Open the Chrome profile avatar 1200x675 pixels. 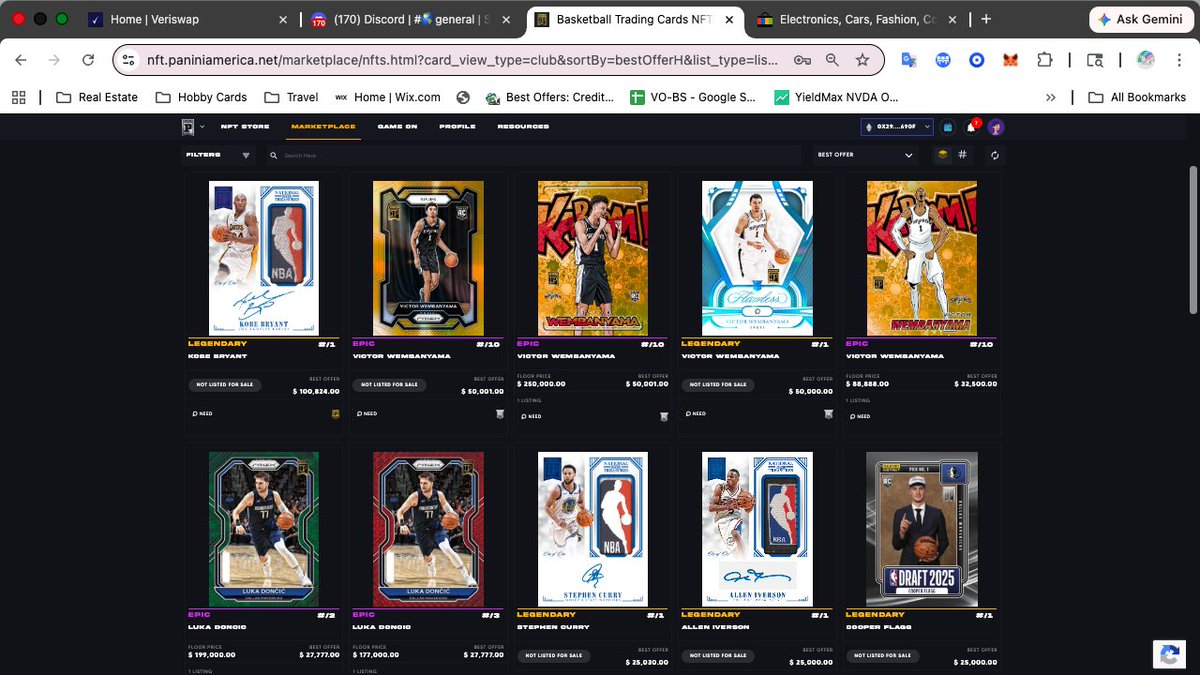(1146, 60)
